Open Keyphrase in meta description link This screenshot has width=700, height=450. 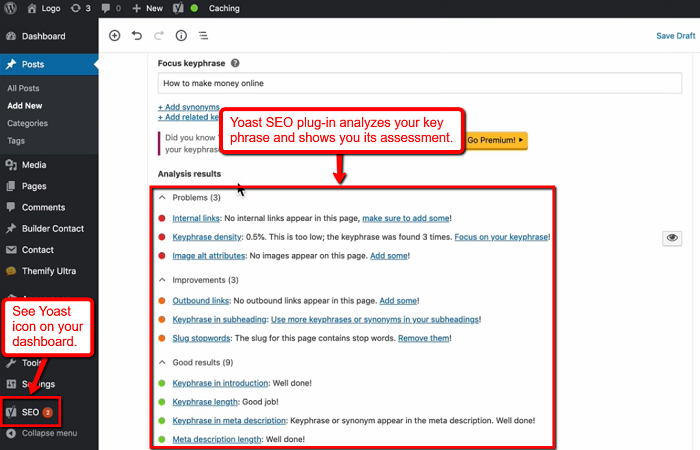[x=229, y=421]
